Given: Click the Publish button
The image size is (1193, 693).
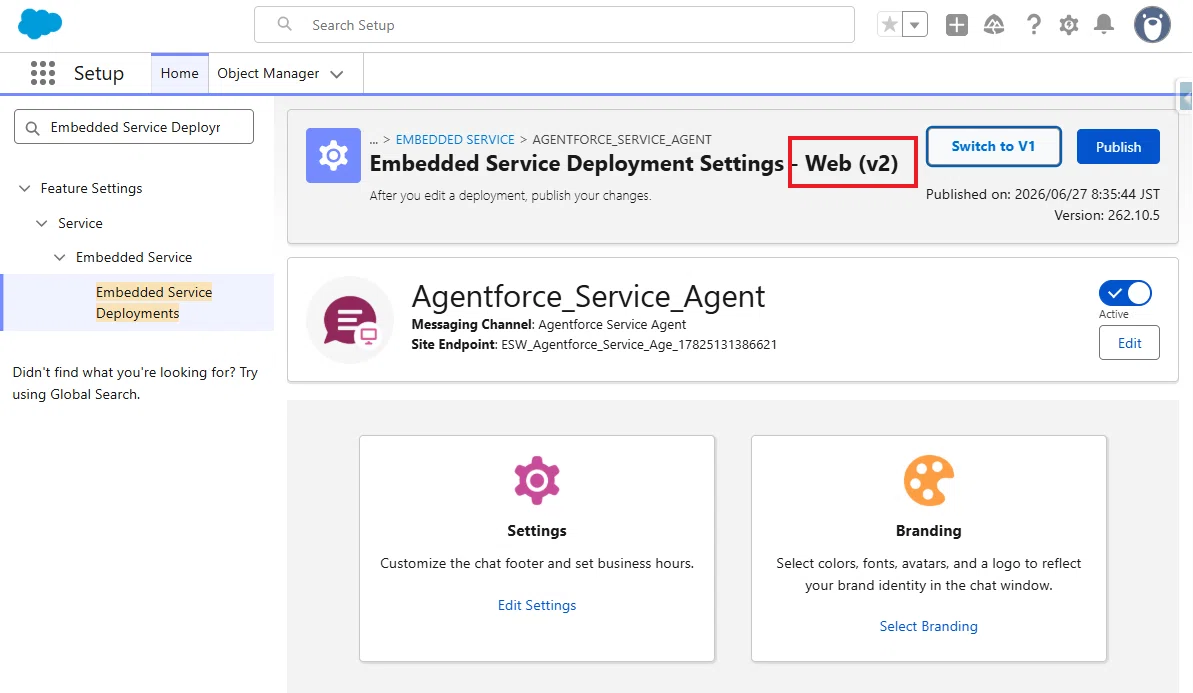Looking at the screenshot, I should click(x=1118, y=147).
